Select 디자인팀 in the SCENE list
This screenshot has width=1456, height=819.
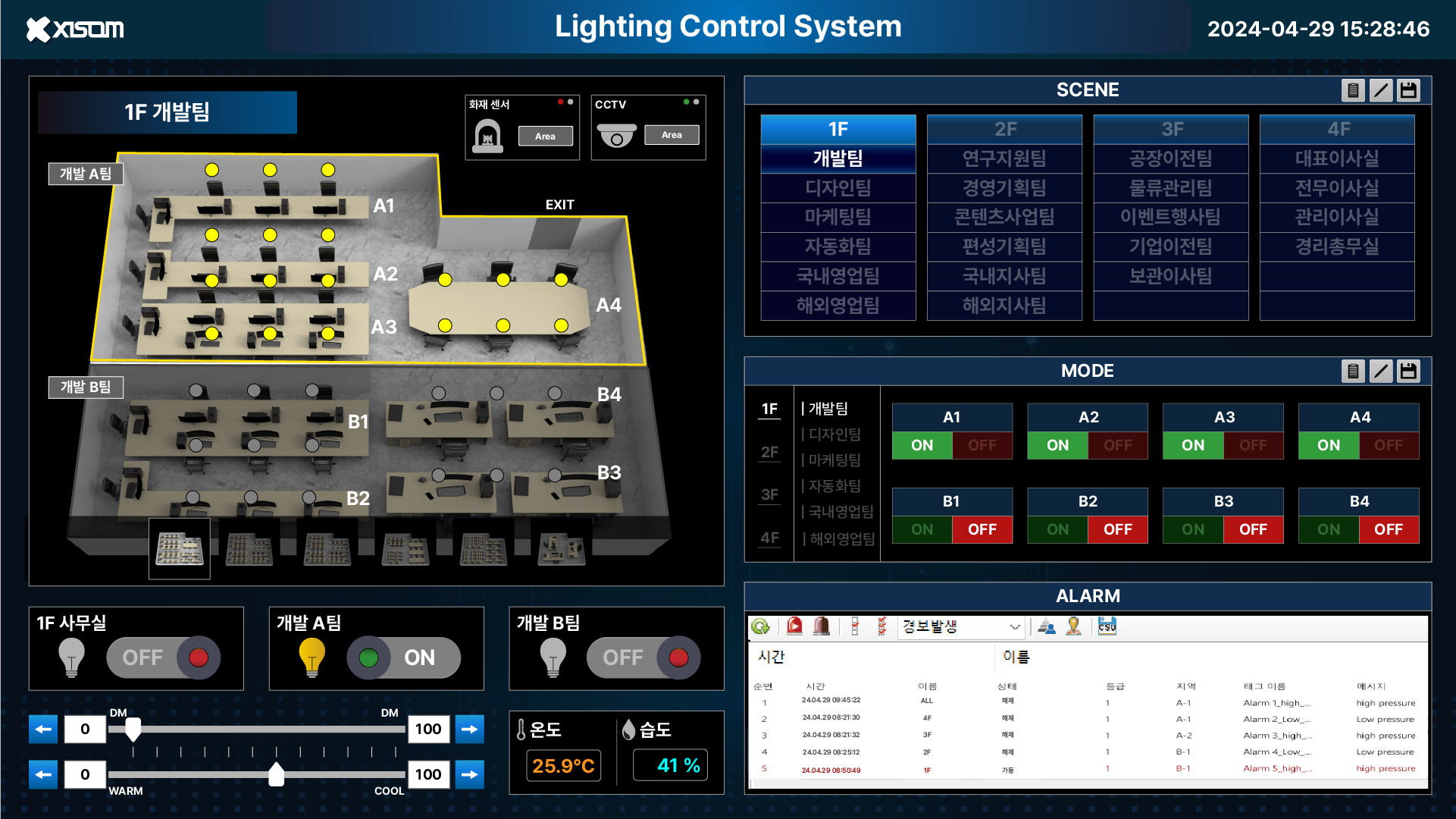pyautogui.click(x=838, y=188)
